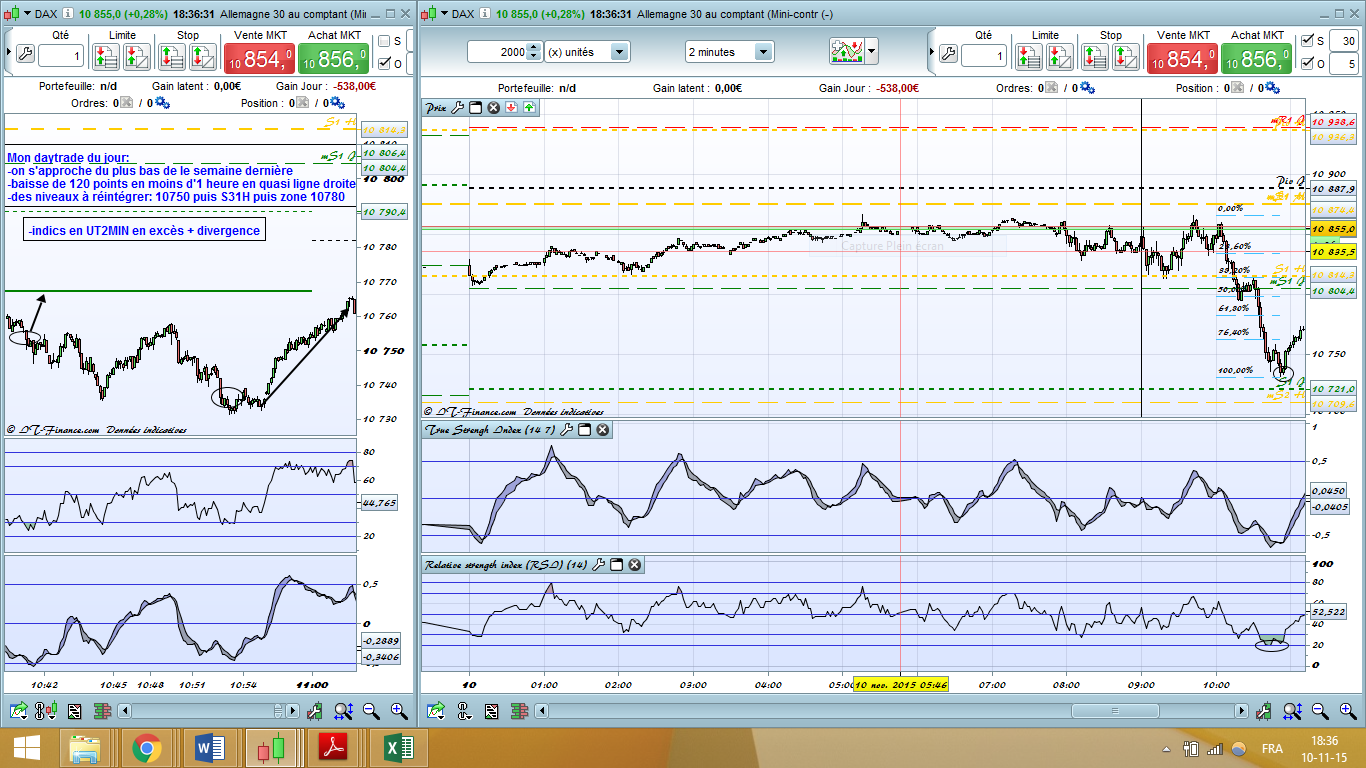Open the indicator chart icon in the right toolbar
Image resolution: width=1366 pixels, height=768 pixels.
click(846, 51)
